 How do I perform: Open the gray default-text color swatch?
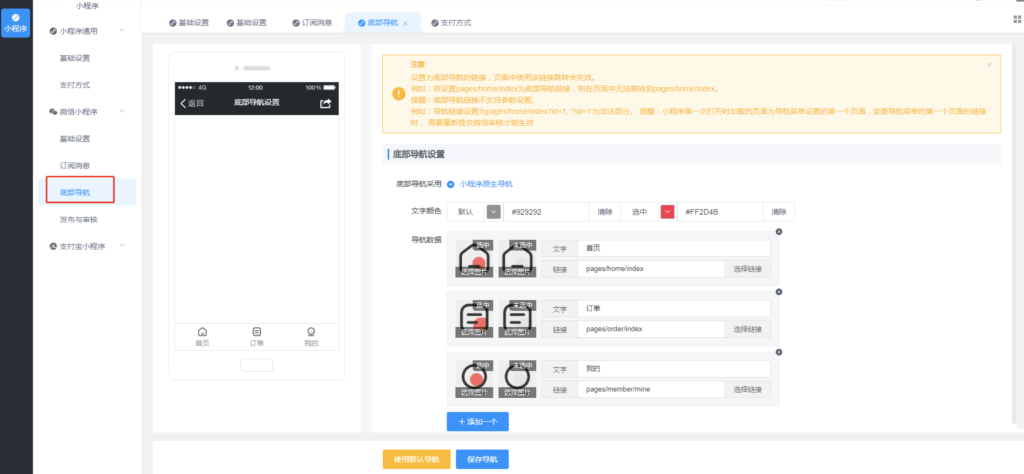tap(493, 212)
